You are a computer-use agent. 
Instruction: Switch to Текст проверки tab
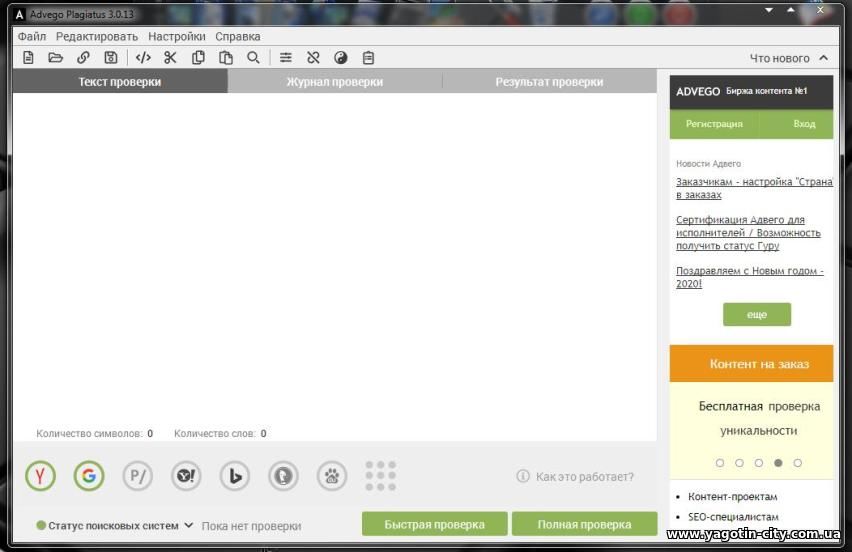[120, 81]
